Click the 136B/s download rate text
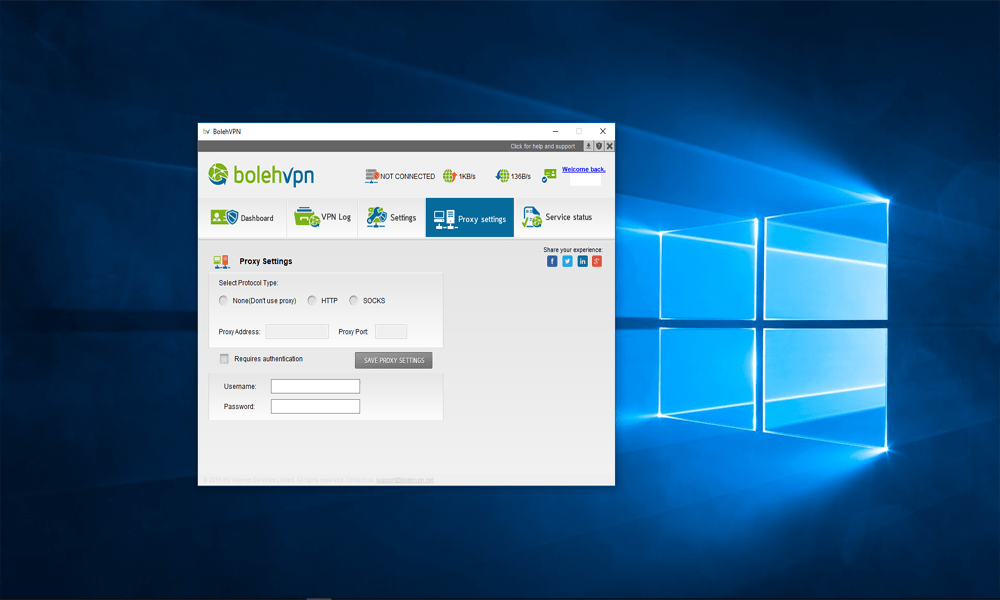Screen dimensions: 1000x600 [521, 177]
